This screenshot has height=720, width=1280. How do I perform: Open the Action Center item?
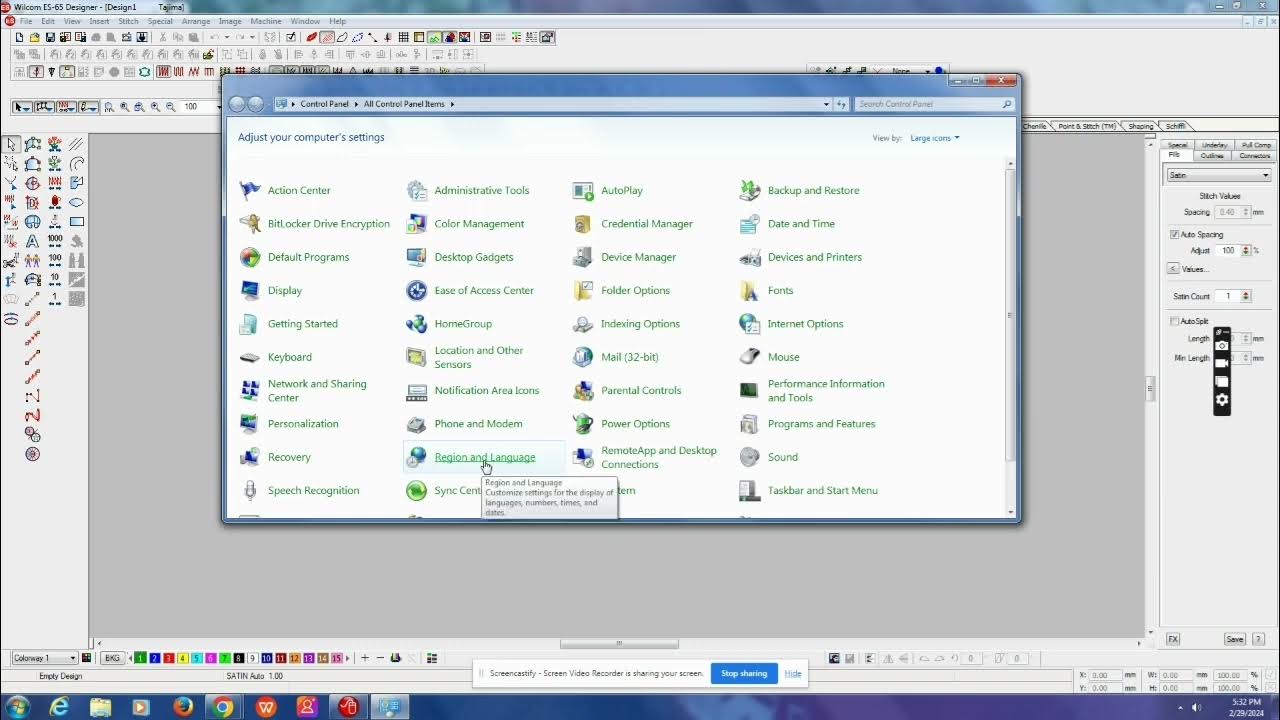tap(299, 190)
